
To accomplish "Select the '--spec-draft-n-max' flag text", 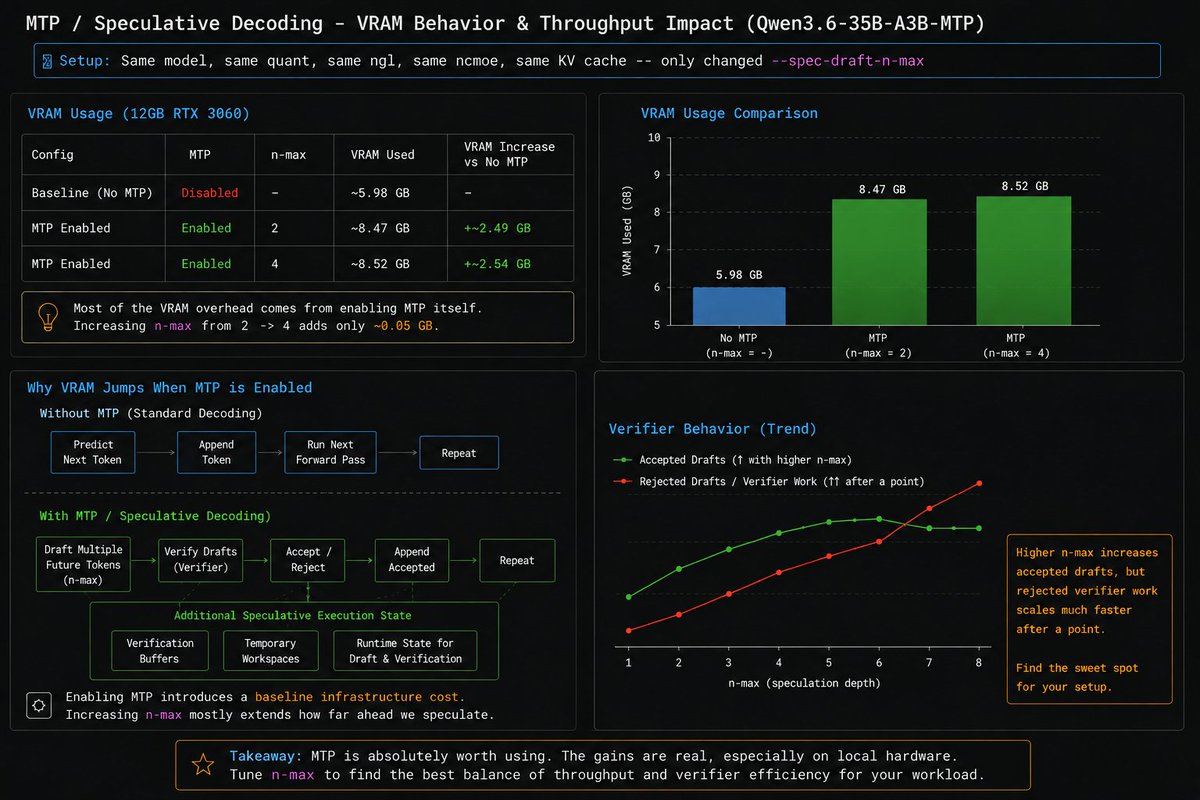I will (x=846, y=61).
